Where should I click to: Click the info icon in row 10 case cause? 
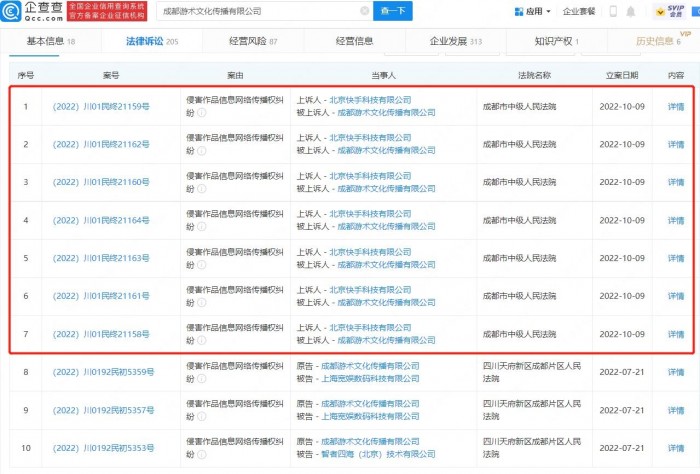pyautogui.click(x=202, y=454)
